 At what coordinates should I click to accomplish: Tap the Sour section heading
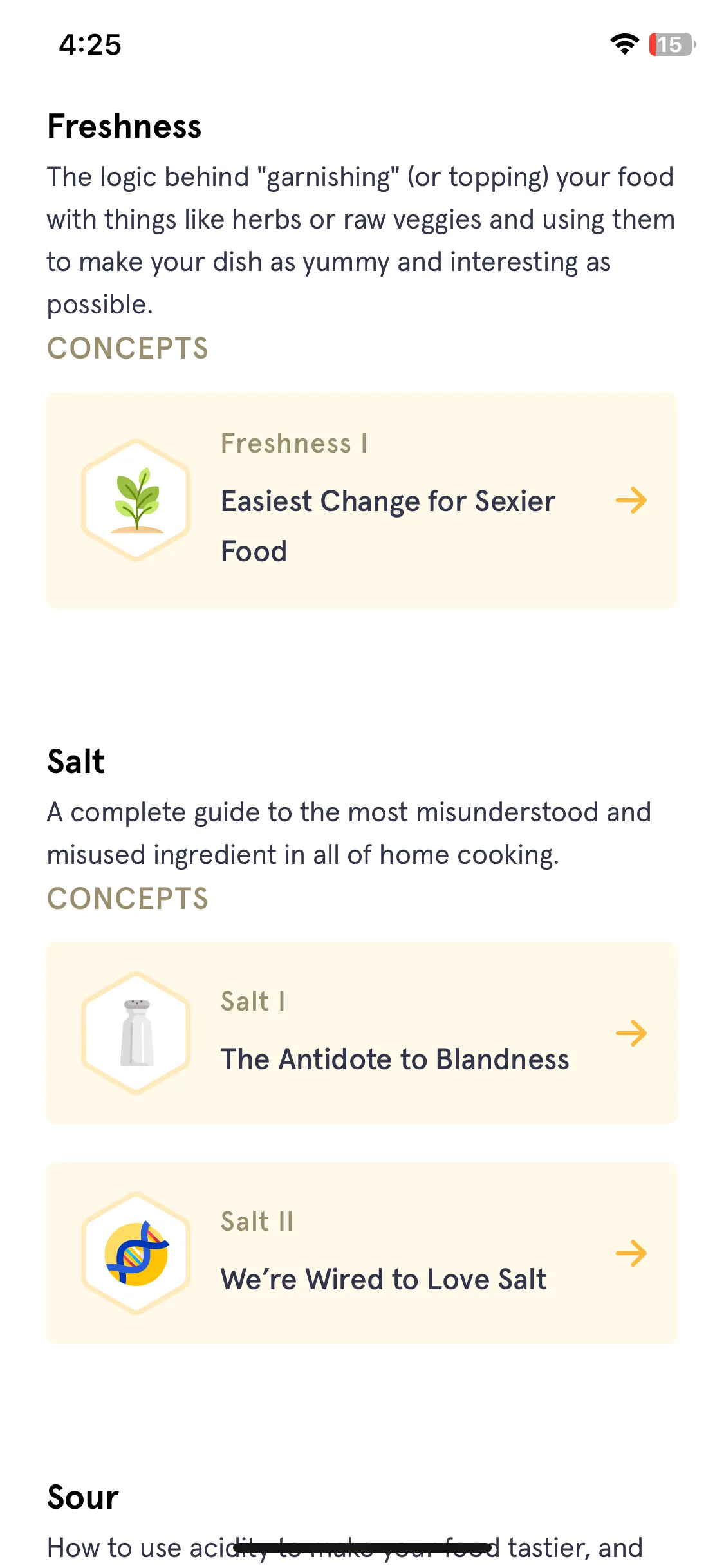pyautogui.click(x=83, y=1497)
